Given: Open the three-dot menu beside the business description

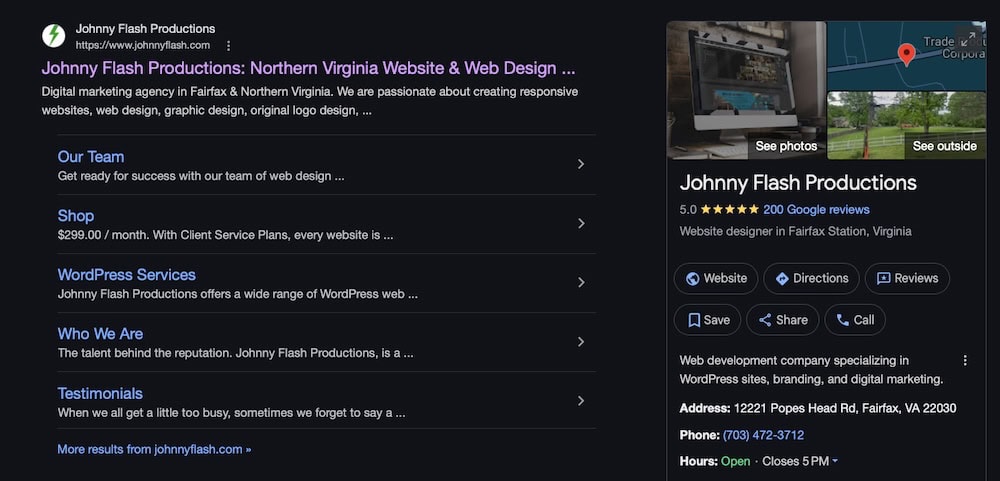Looking at the screenshot, I should click(x=965, y=360).
